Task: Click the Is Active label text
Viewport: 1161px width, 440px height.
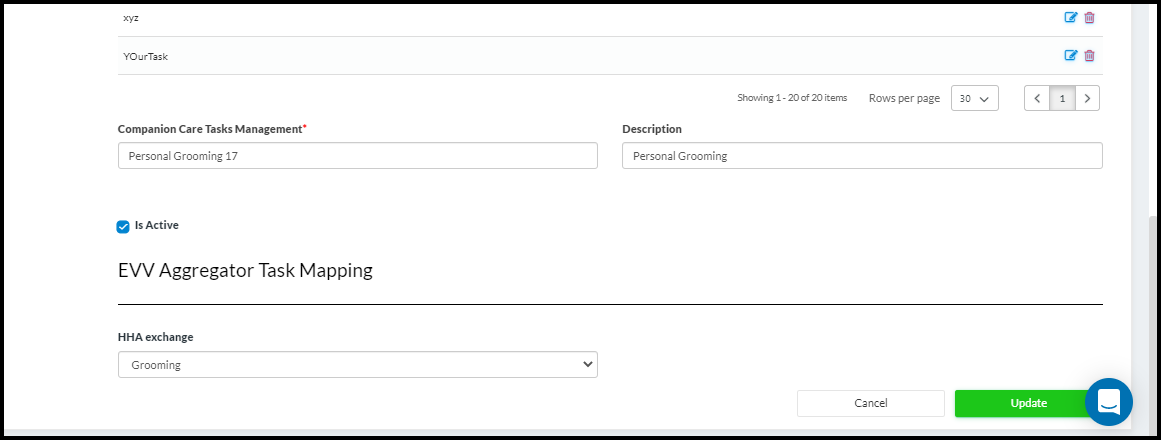Action: point(157,226)
